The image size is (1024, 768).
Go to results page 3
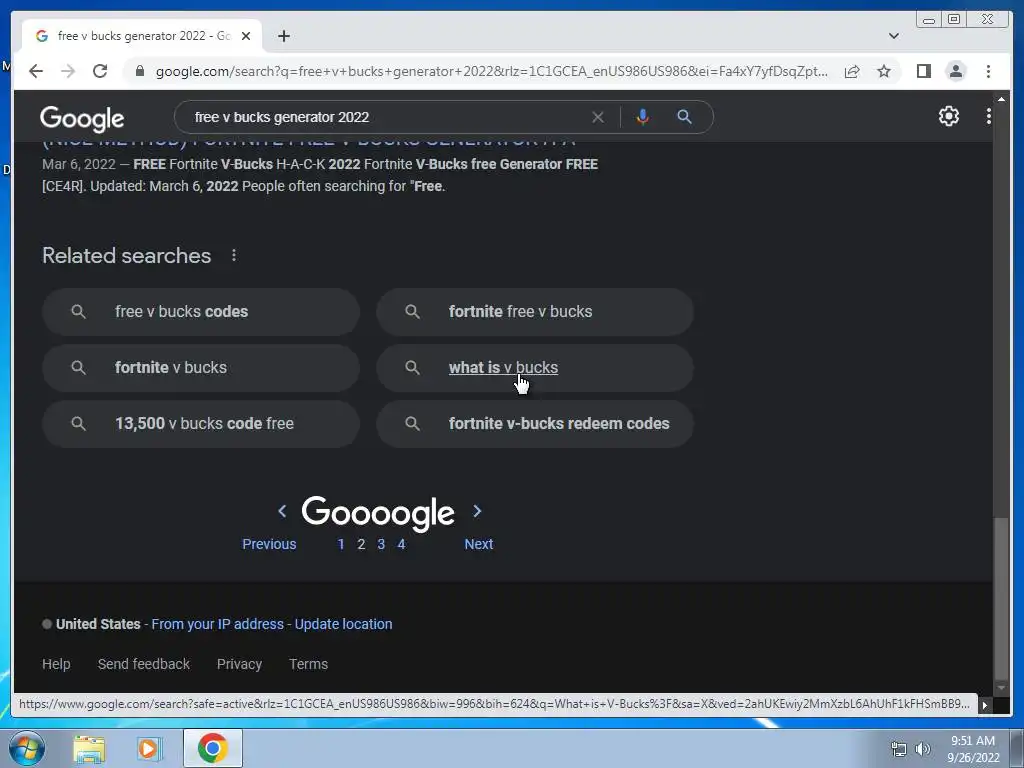[x=381, y=544]
